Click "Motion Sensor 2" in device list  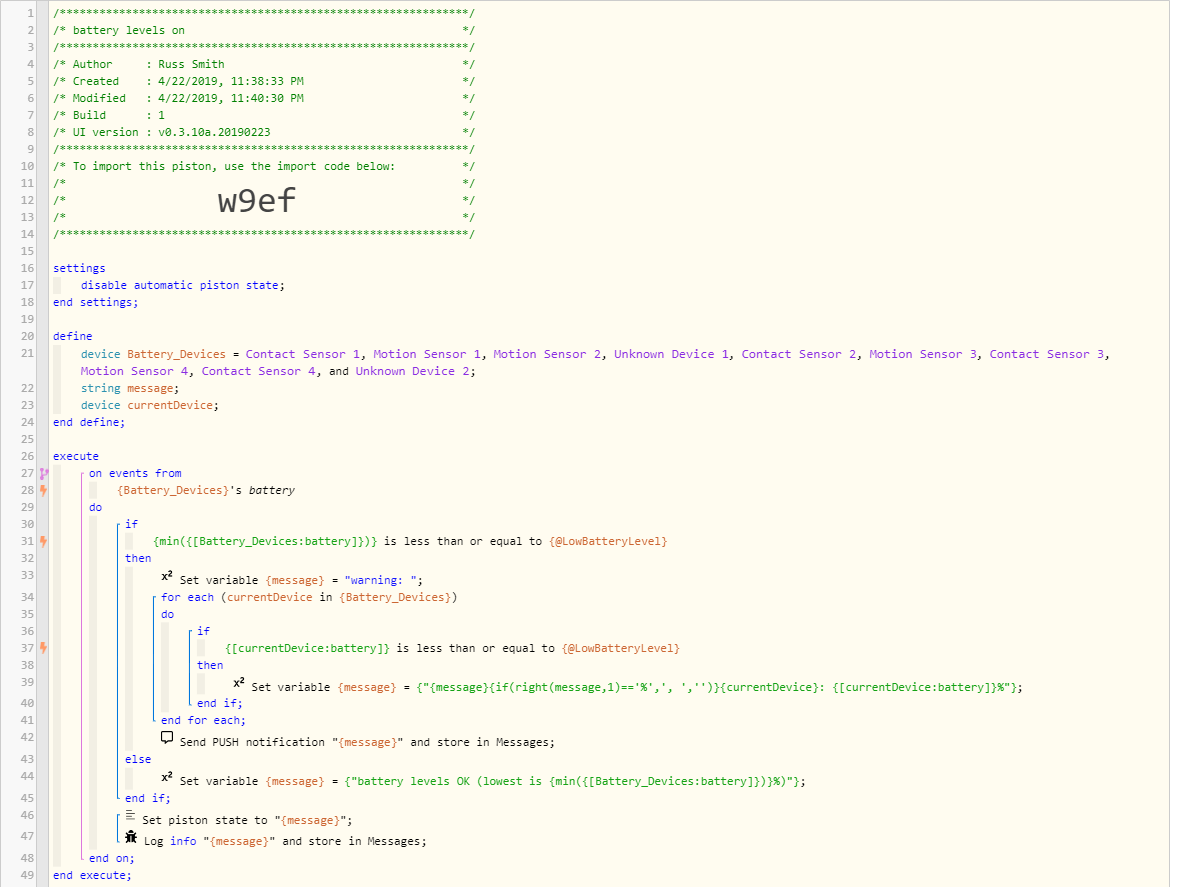pyautogui.click(x=547, y=354)
